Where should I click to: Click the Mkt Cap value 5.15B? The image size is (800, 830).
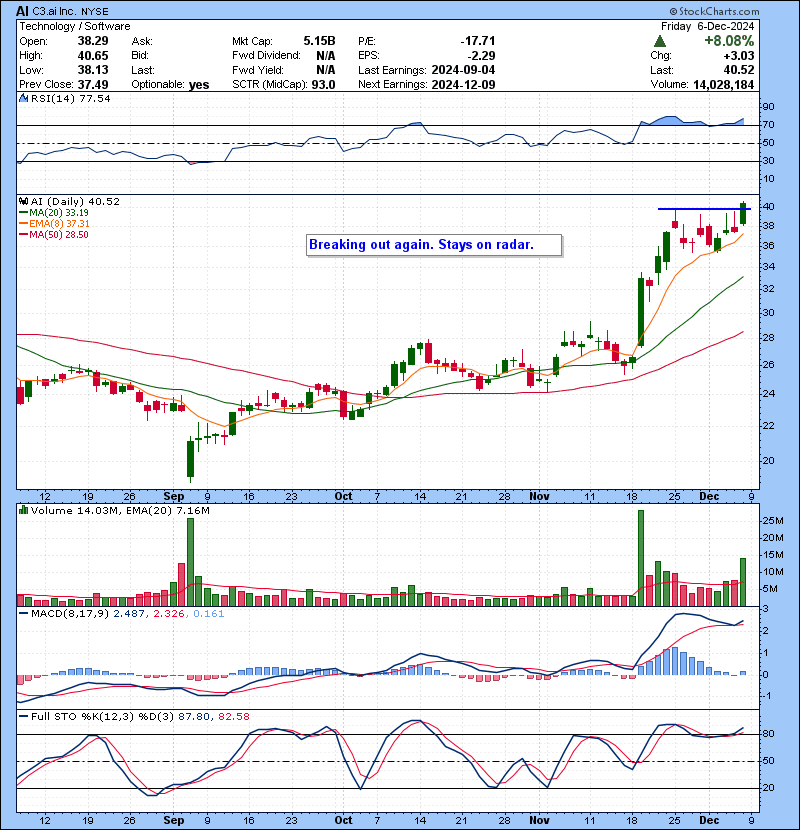[319, 41]
